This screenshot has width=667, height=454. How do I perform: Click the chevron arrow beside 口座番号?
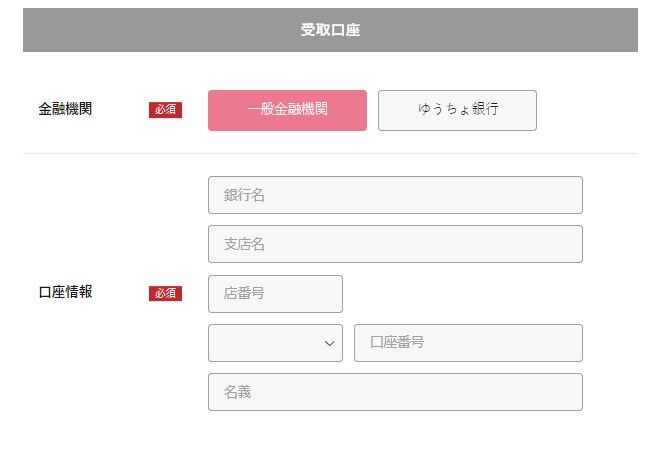click(330, 343)
